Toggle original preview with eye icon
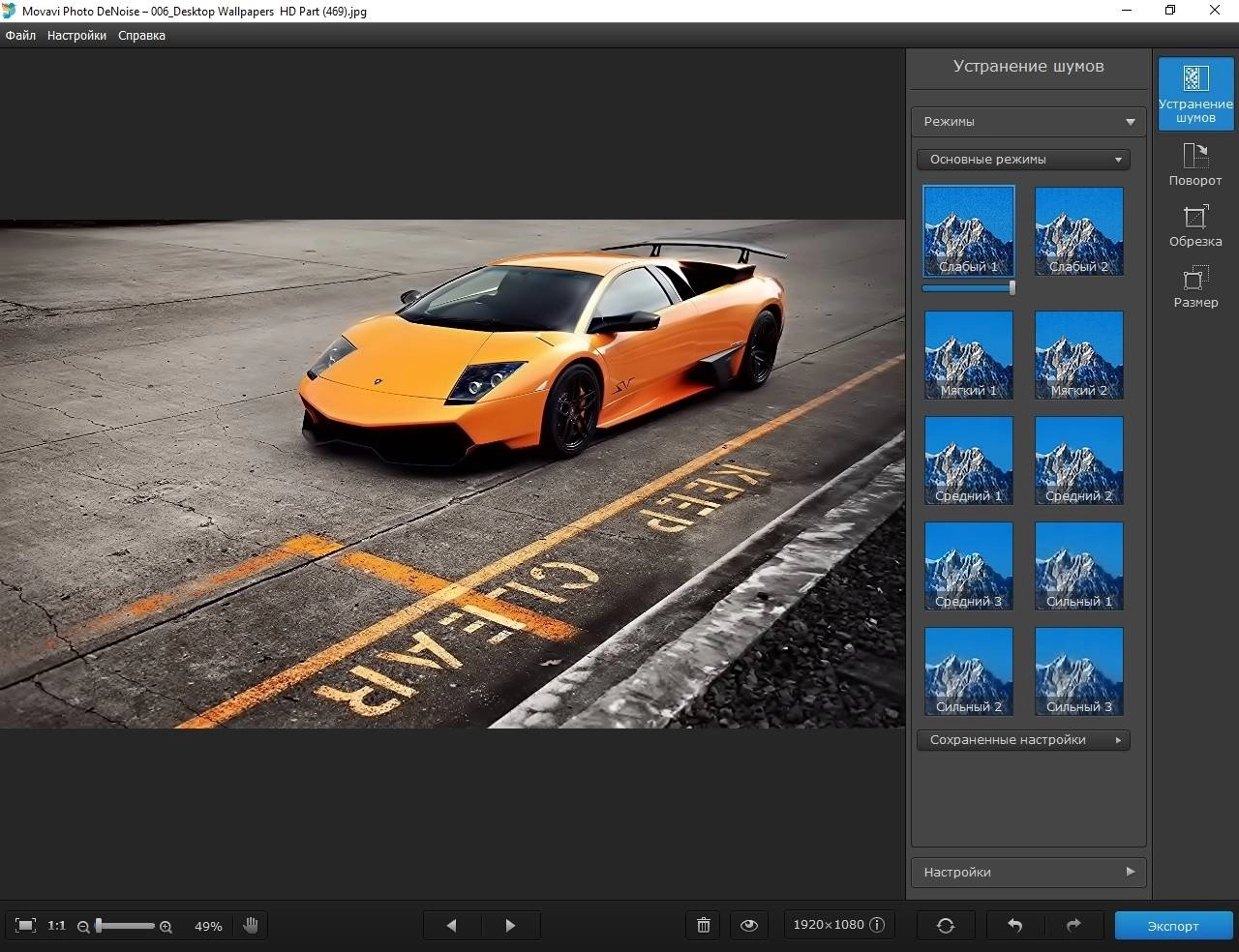This screenshot has width=1239, height=952. click(x=749, y=926)
